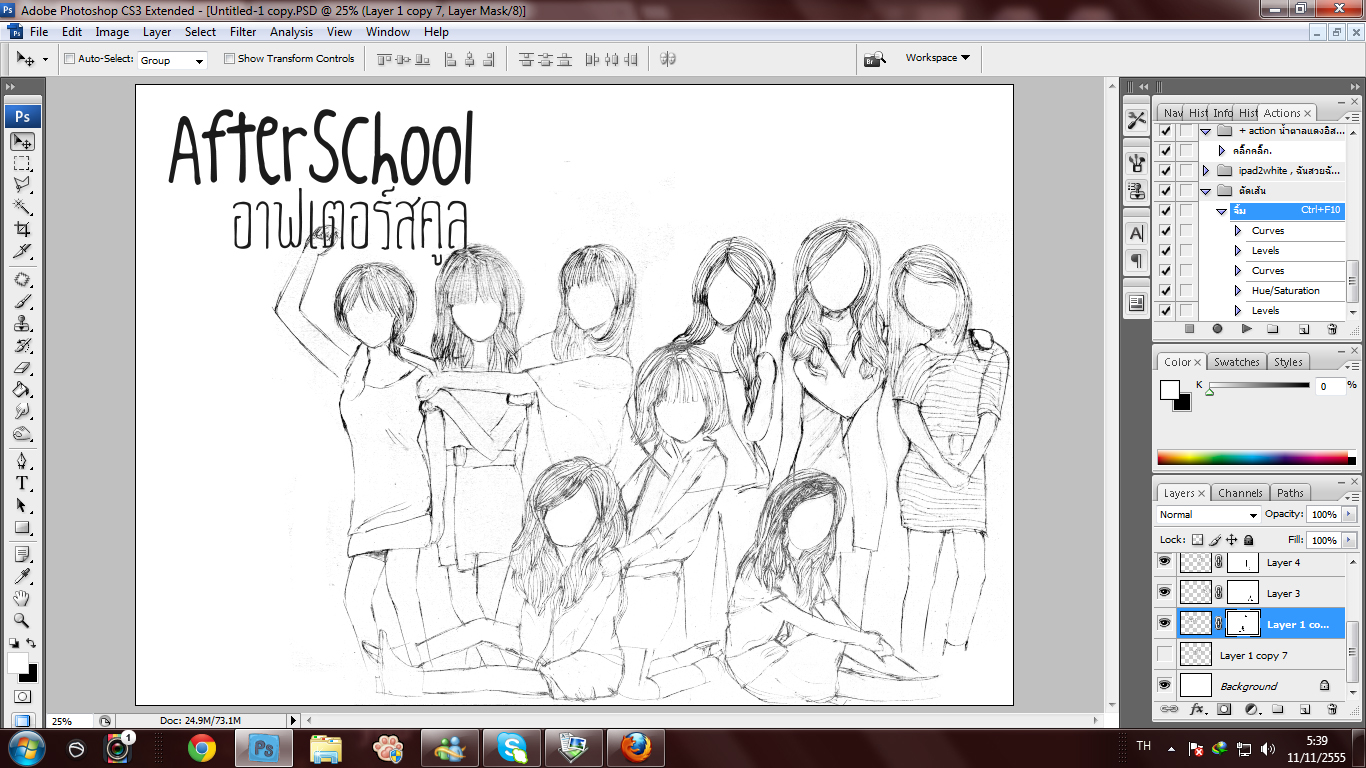
Task: Delete the layer using Layers trash icon
Action: [x=1332, y=709]
